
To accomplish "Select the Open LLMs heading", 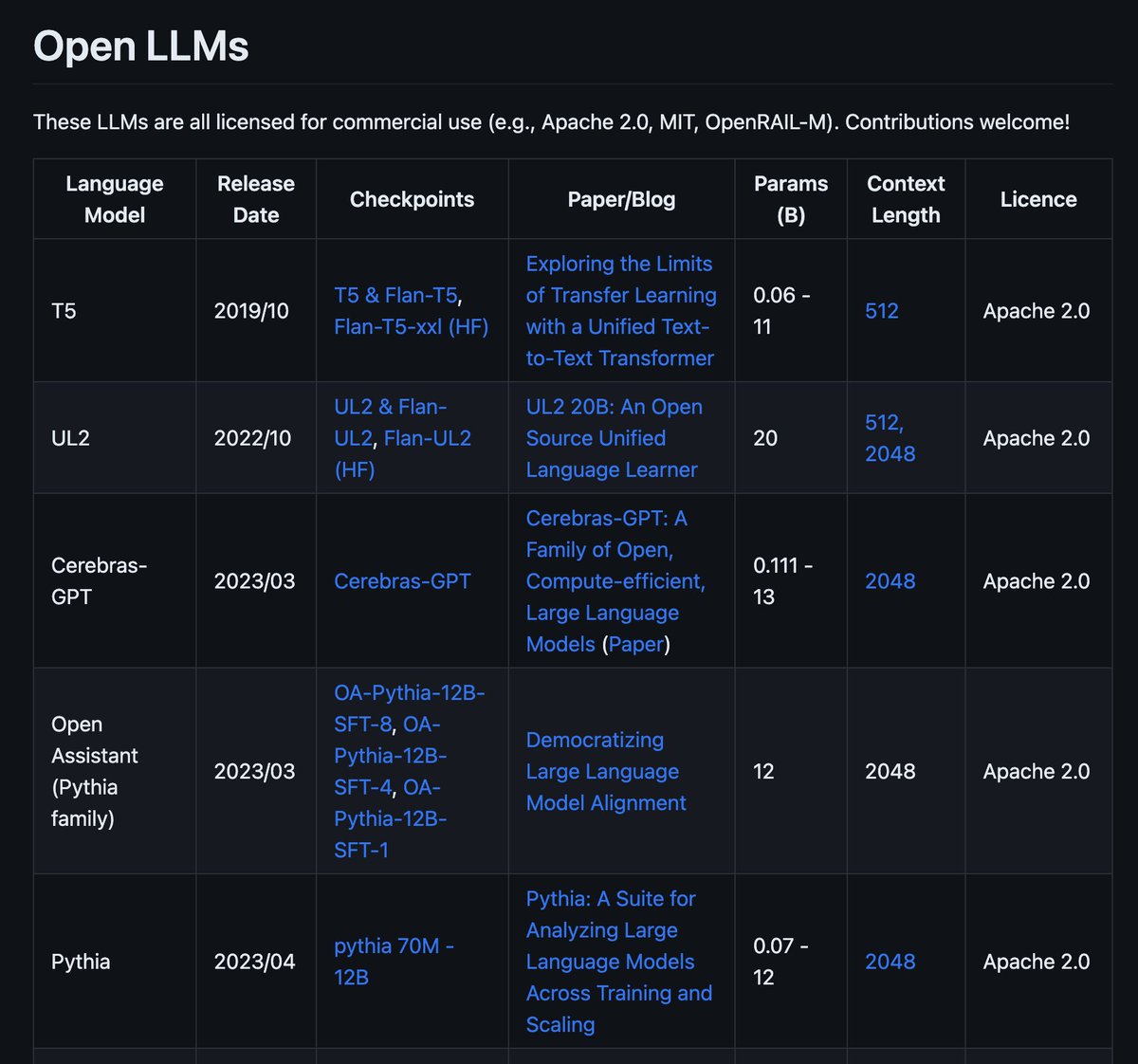I will 141,46.
